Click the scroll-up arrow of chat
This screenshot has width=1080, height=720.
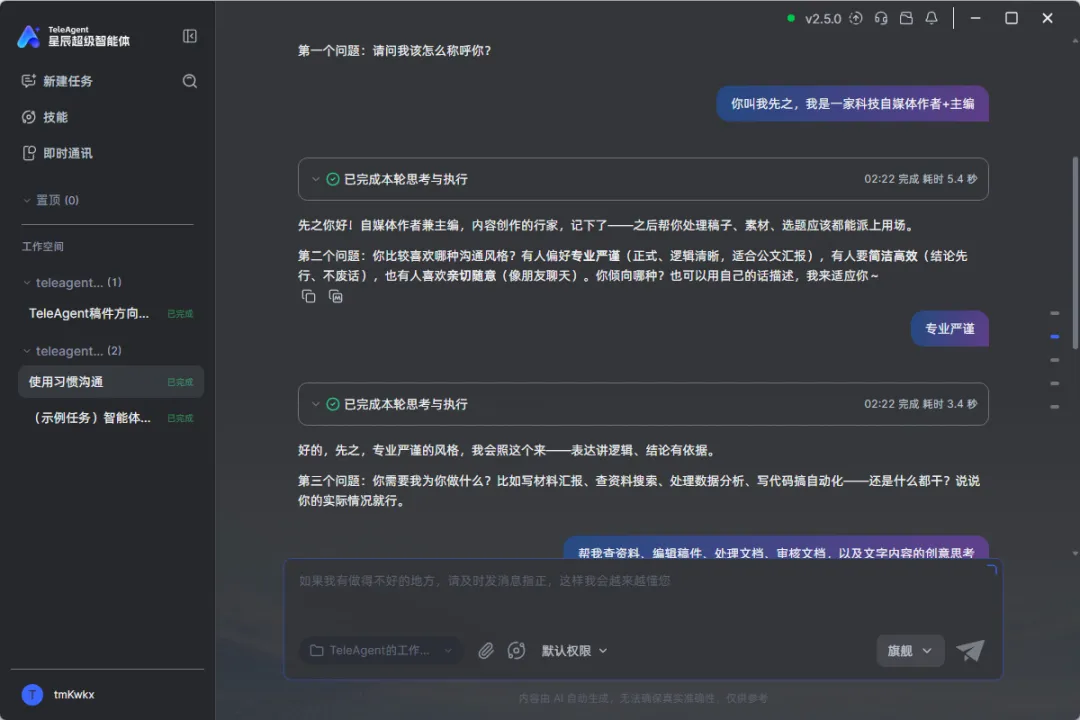(1076, 41)
